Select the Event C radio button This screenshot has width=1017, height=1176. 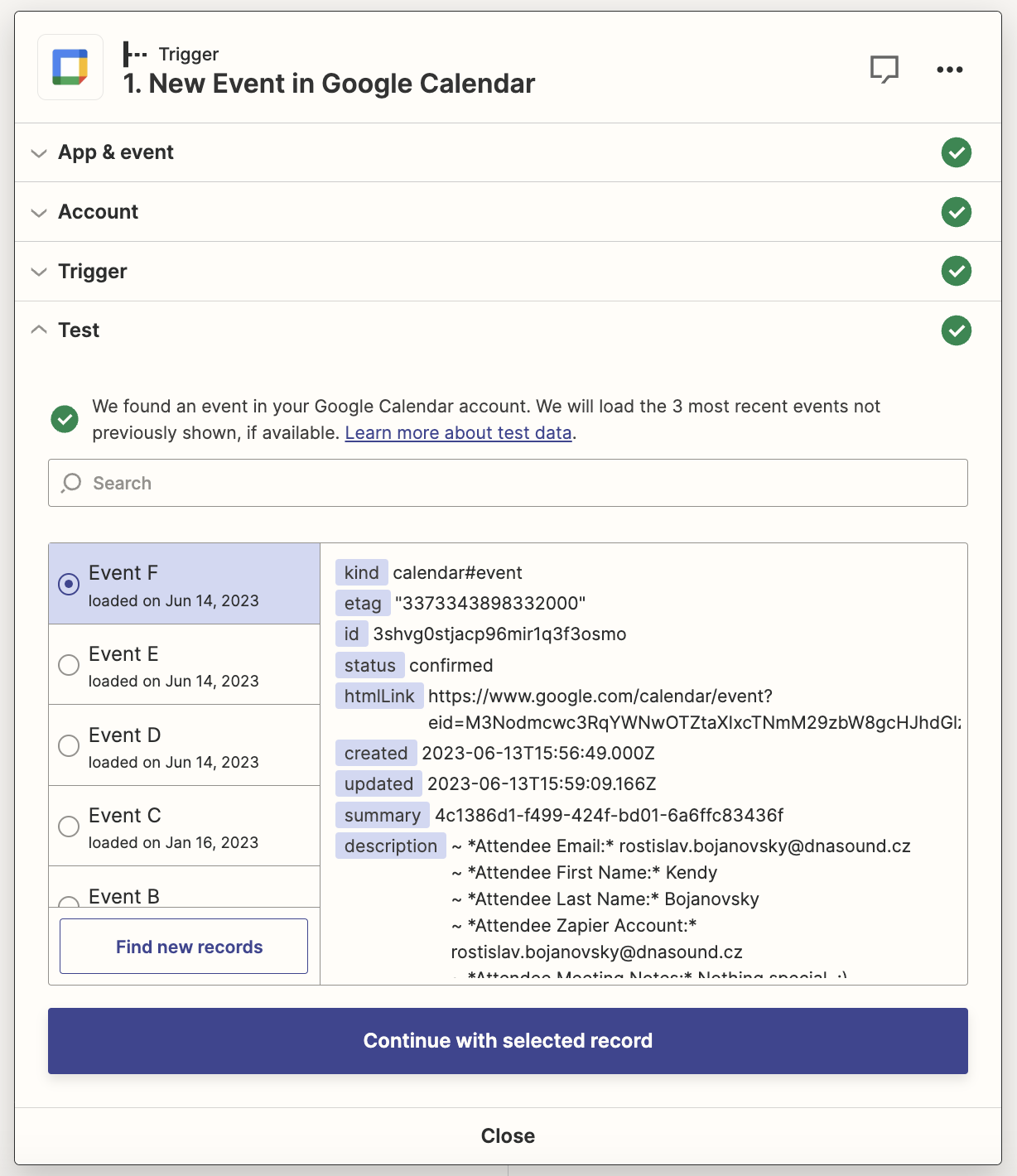coord(69,827)
